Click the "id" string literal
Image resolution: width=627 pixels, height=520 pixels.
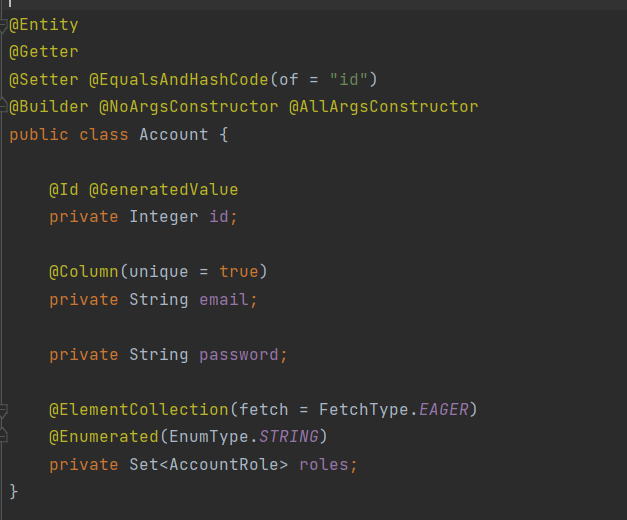point(349,80)
